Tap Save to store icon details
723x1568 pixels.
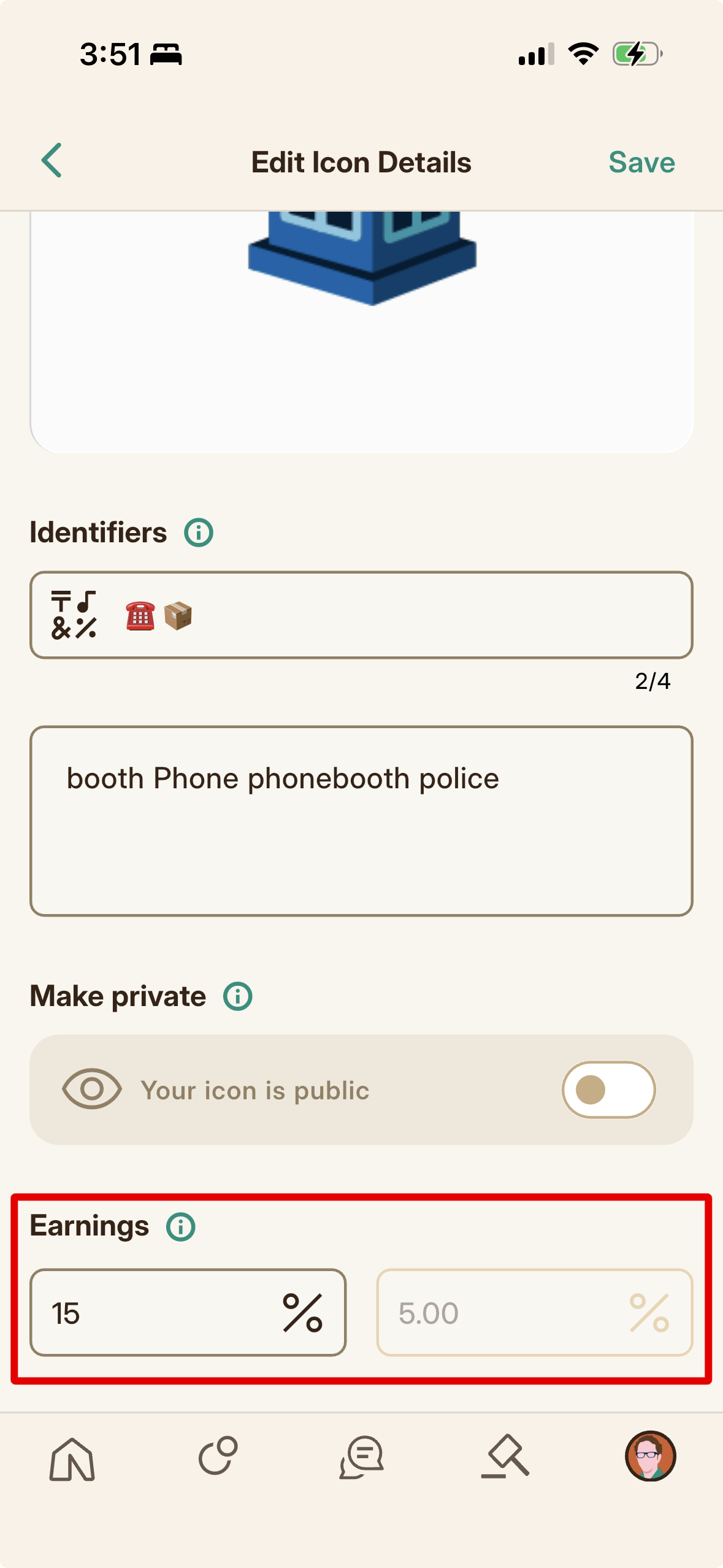641,163
